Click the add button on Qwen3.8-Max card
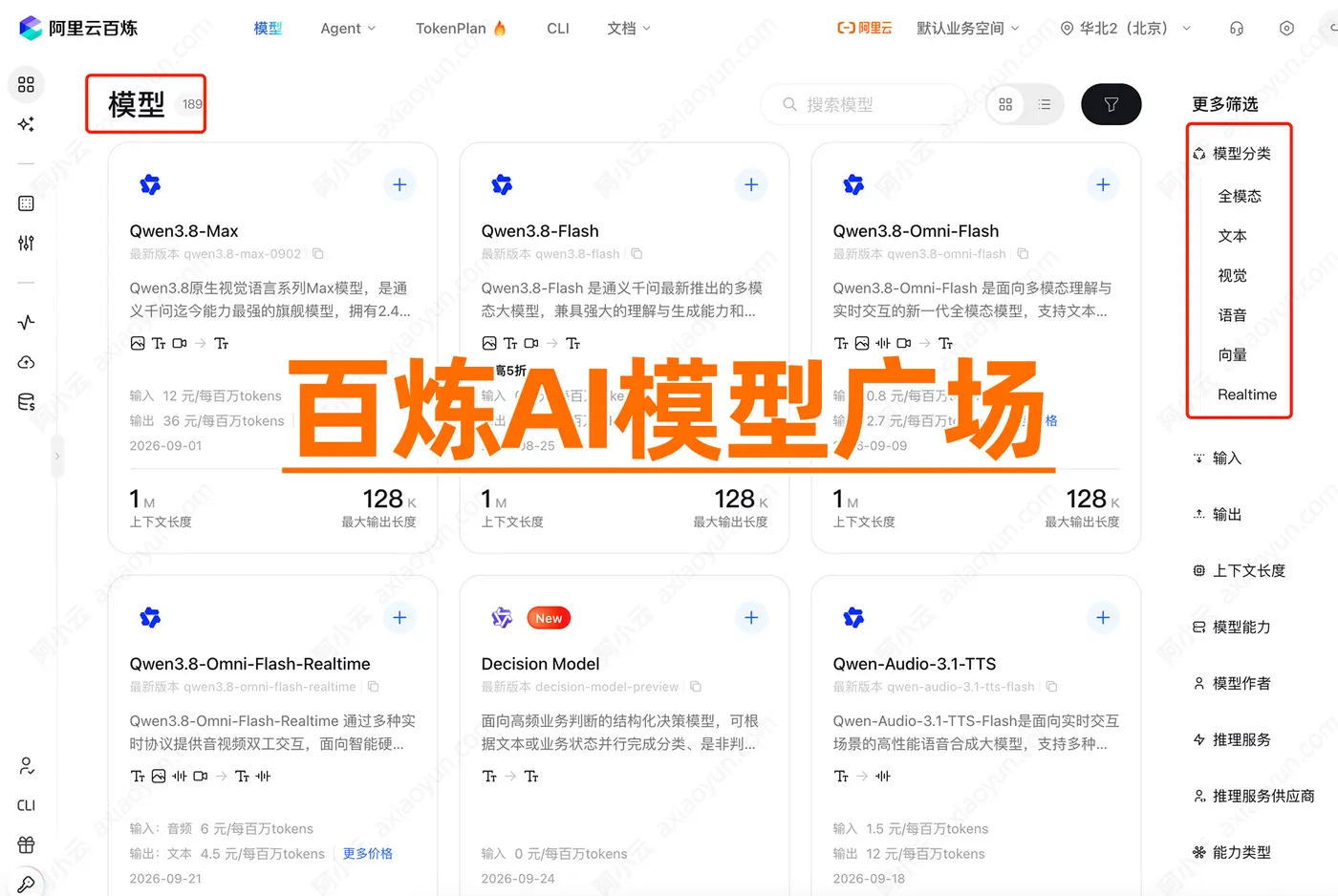Screen dimensions: 1338x896 click(x=399, y=184)
